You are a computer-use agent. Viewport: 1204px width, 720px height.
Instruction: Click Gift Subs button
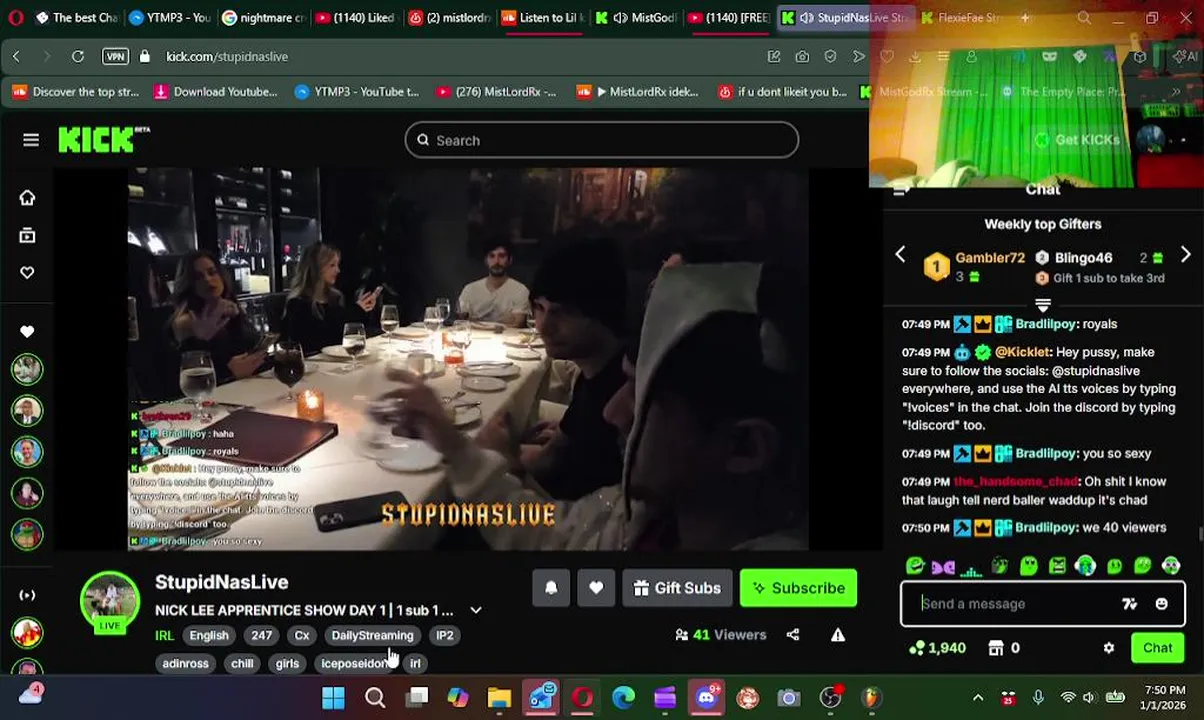[x=677, y=588]
